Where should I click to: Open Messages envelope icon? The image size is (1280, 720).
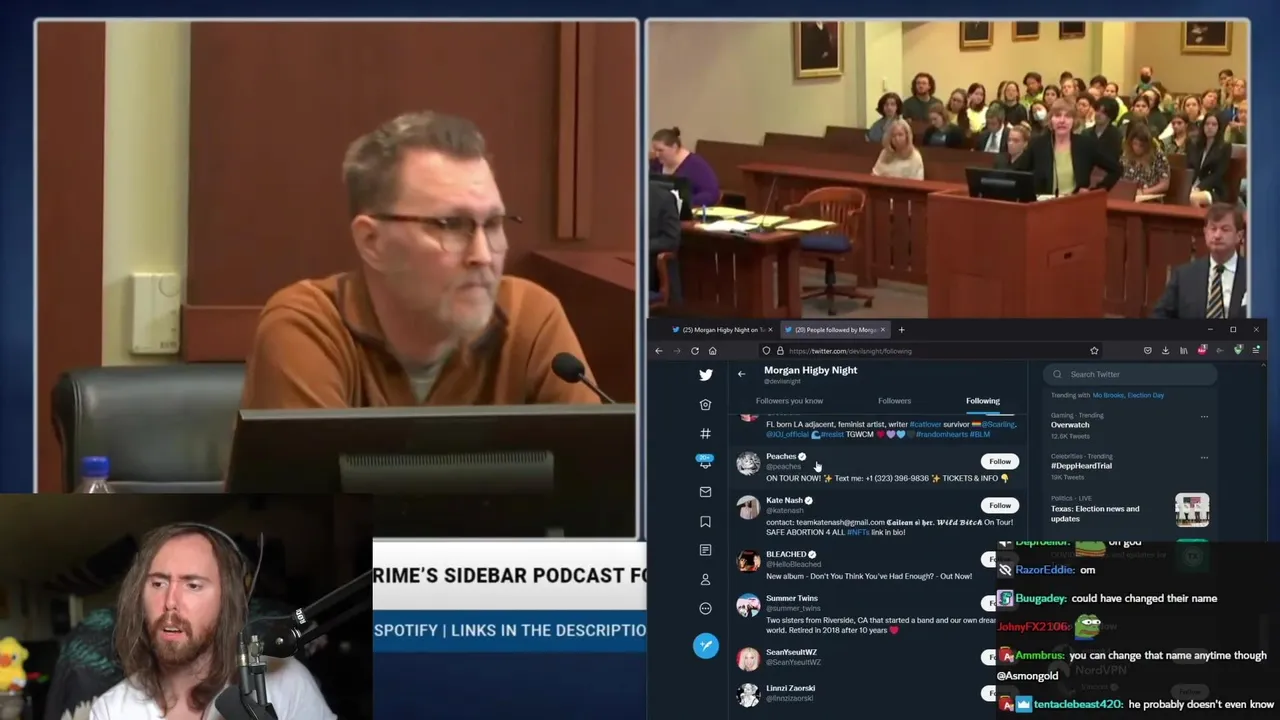point(705,492)
